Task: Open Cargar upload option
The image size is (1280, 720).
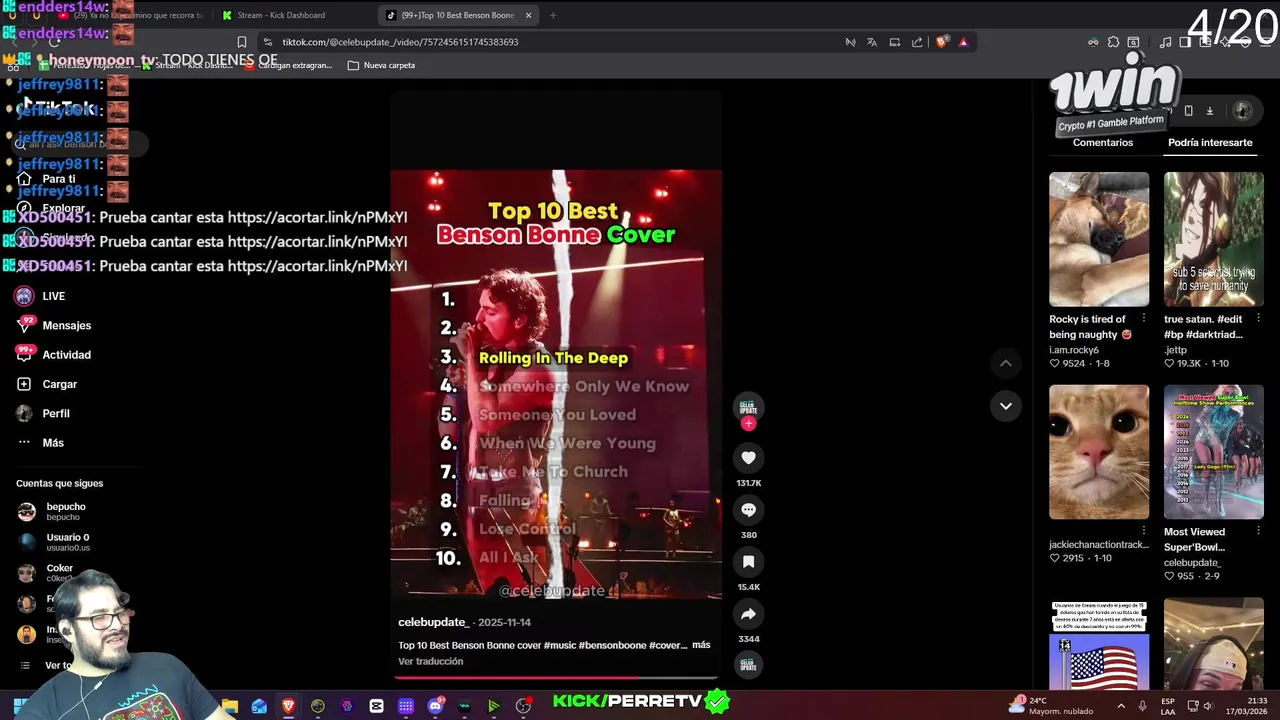Action: 47,384
